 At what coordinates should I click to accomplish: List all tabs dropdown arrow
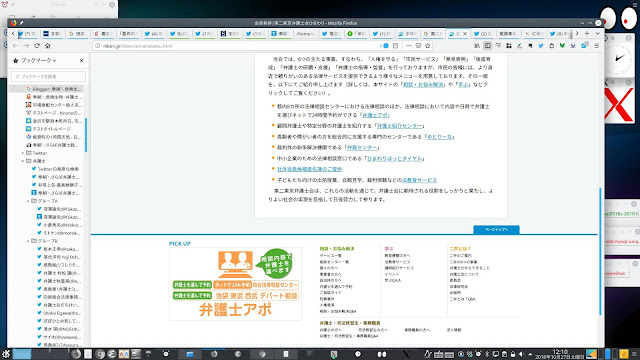(x=597, y=33)
